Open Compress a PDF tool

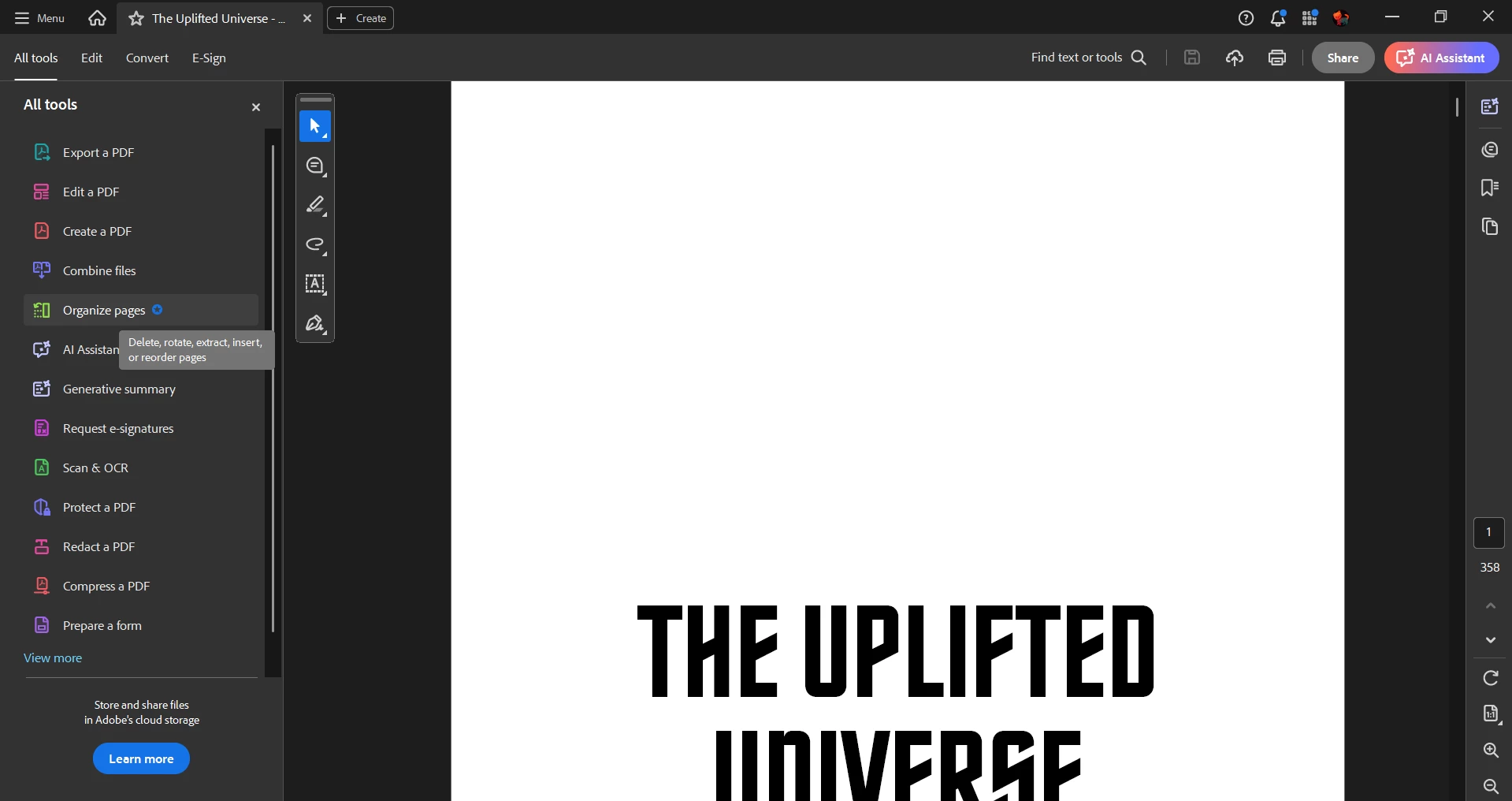[x=141, y=586]
